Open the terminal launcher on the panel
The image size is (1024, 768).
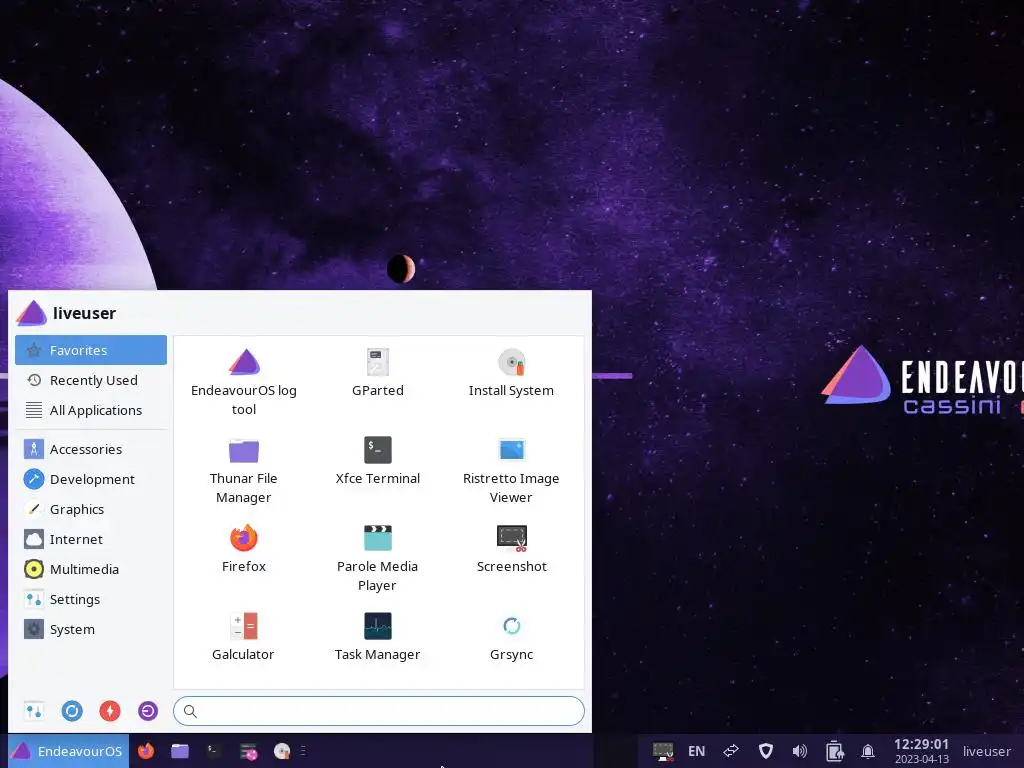pos(214,751)
